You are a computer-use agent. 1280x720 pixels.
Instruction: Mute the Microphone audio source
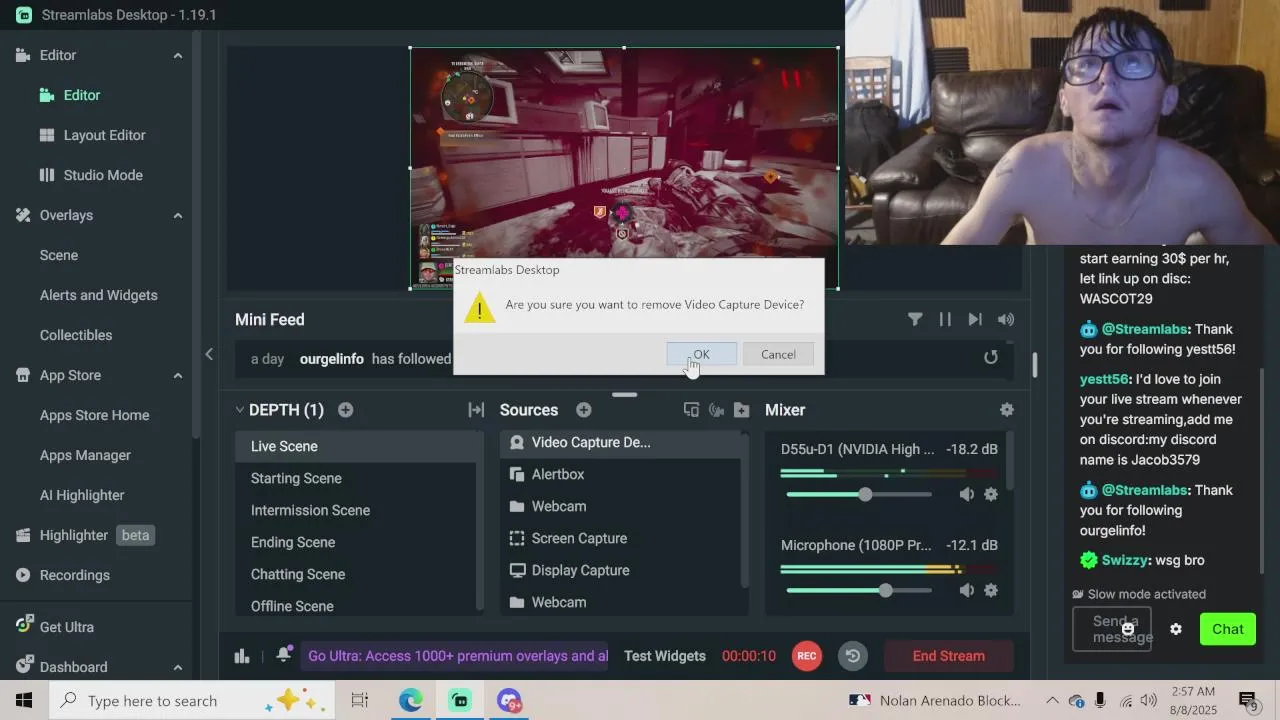pos(966,590)
